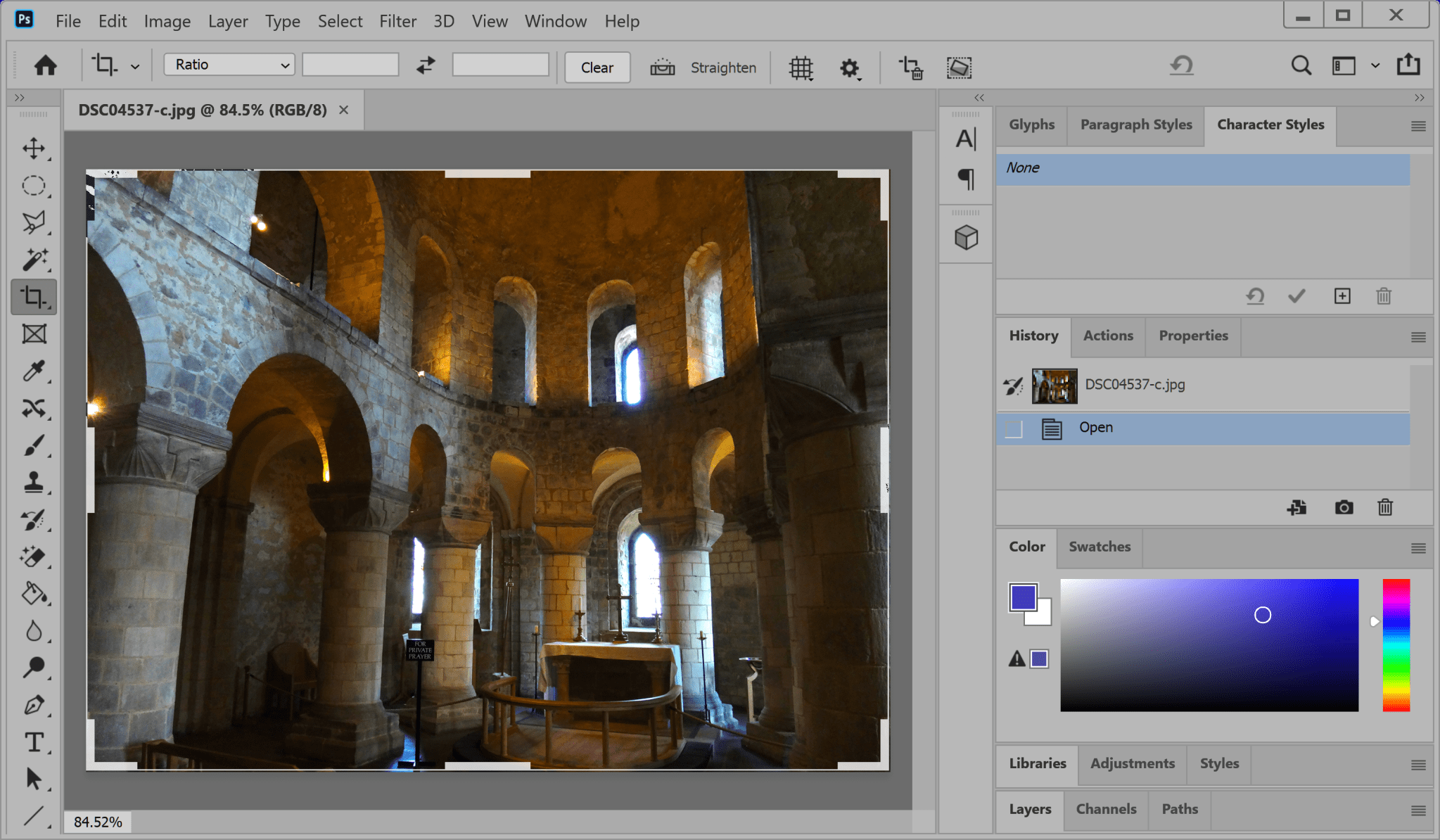Select the Move tool

33,148
